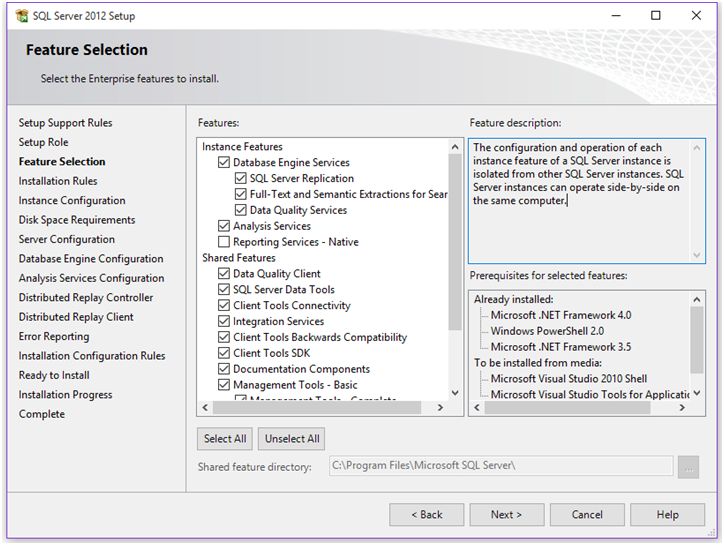The height and width of the screenshot is (545, 724).
Task: Click Windows PowerShell 2.0 prerequisite
Action: click(x=547, y=331)
